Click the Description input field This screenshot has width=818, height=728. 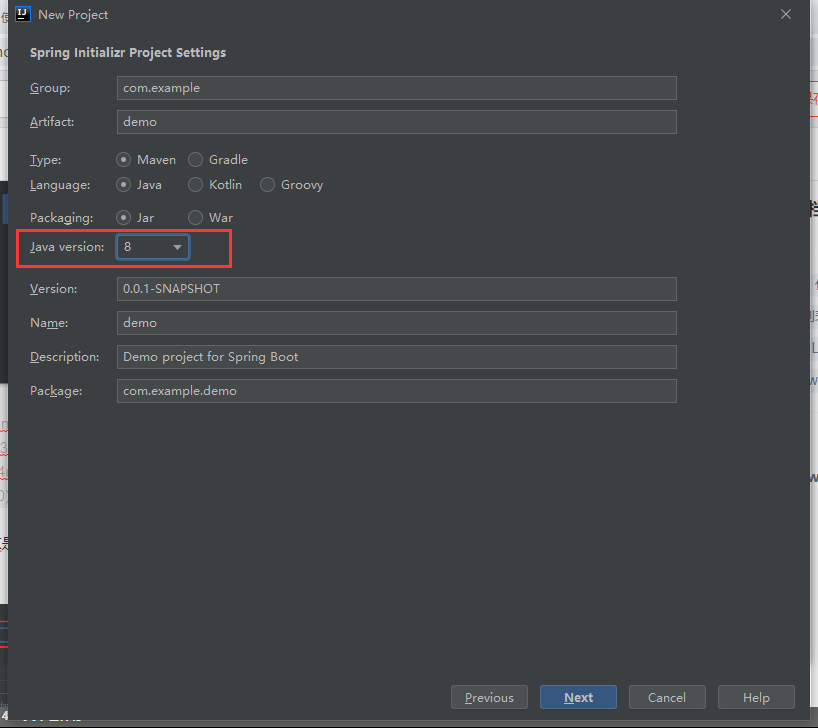pyautogui.click(x=396, y=357)
